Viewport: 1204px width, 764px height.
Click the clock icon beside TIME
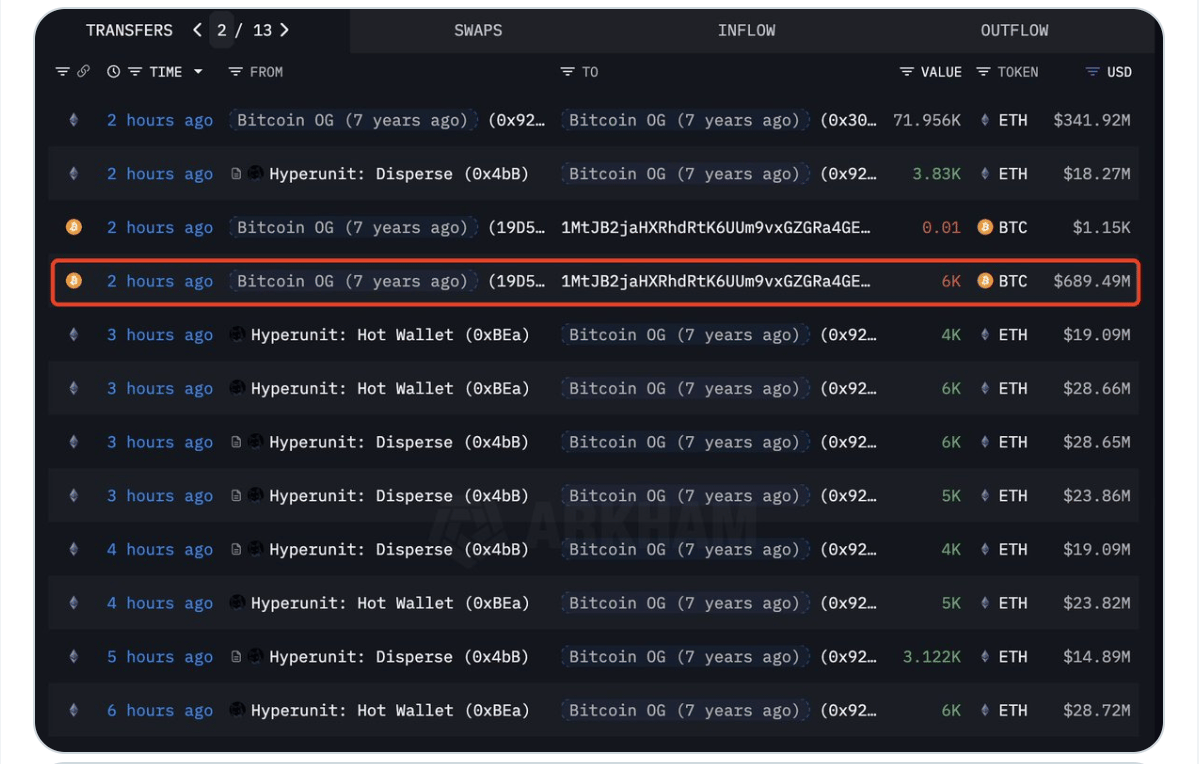coord(113,72)
